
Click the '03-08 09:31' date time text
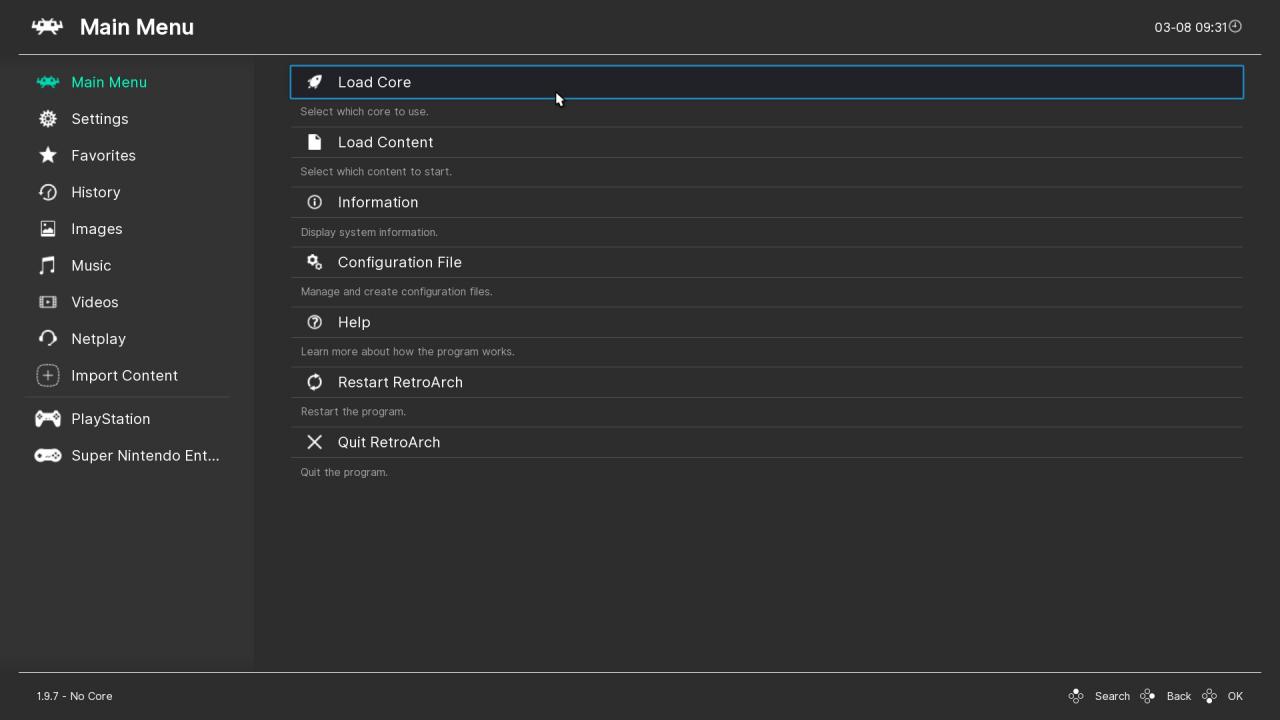coord(1190,27)
